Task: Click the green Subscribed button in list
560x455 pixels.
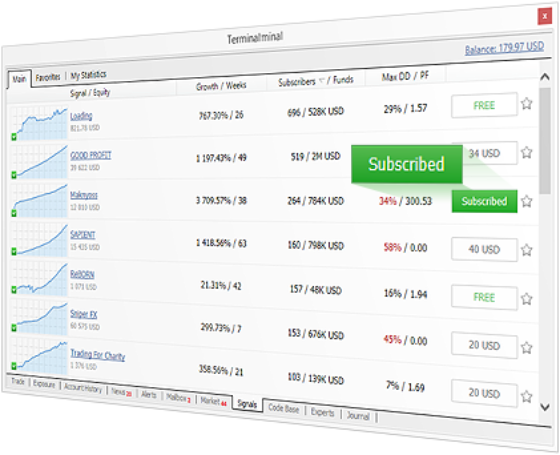Action: [x=484, y=201]
